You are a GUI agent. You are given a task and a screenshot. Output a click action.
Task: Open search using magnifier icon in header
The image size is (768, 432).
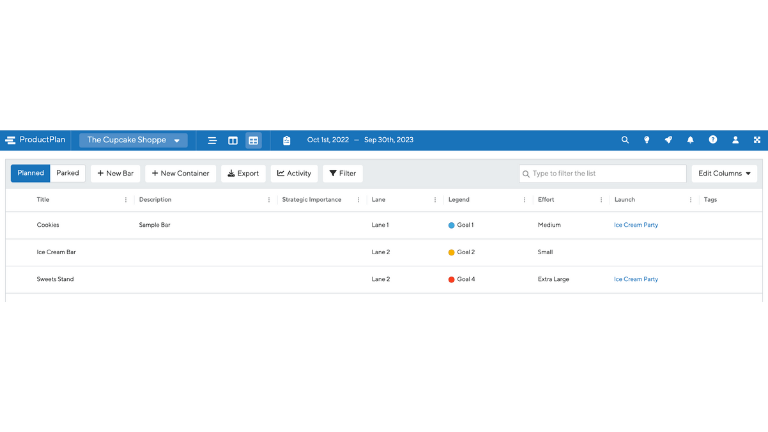click(625, 140)
